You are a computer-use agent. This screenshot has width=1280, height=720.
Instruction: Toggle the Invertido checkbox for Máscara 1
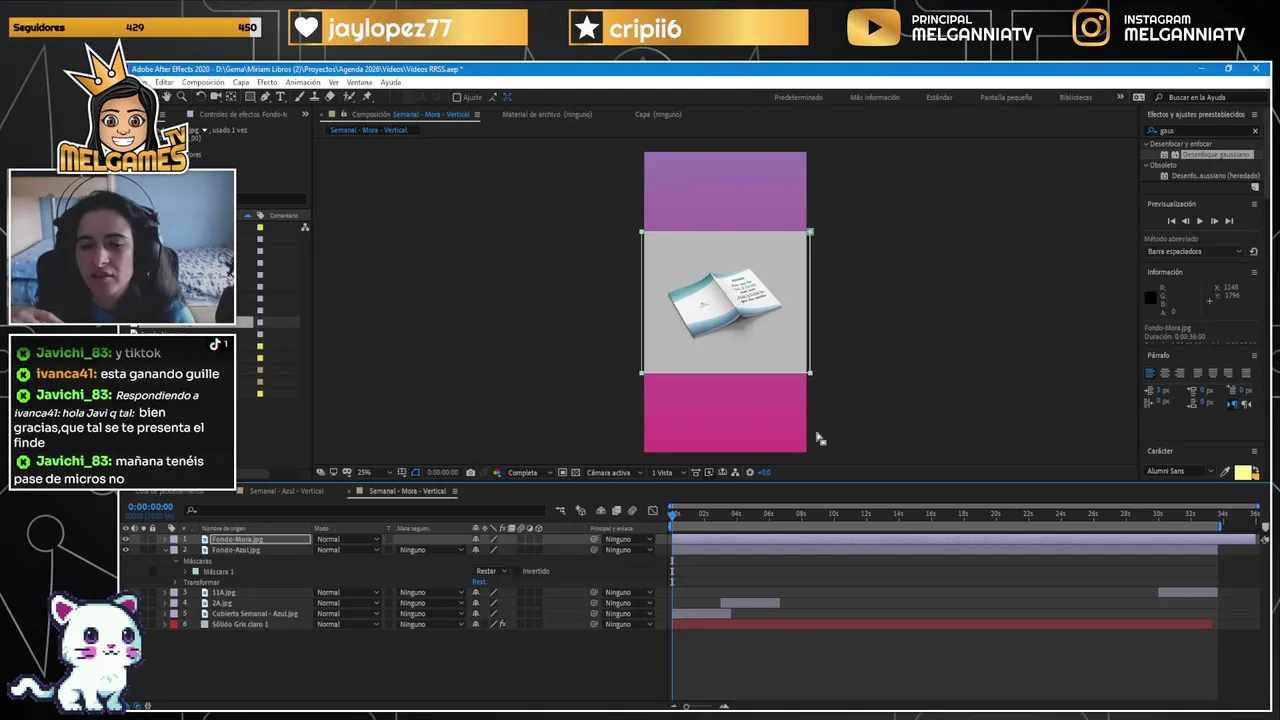click(x=516, y=571)
